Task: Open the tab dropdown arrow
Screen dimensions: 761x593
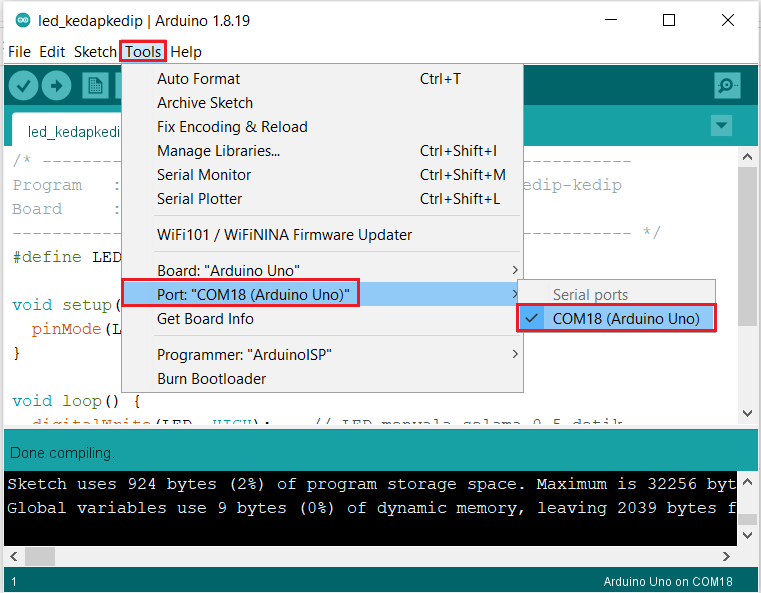Action: pos(721,126)
